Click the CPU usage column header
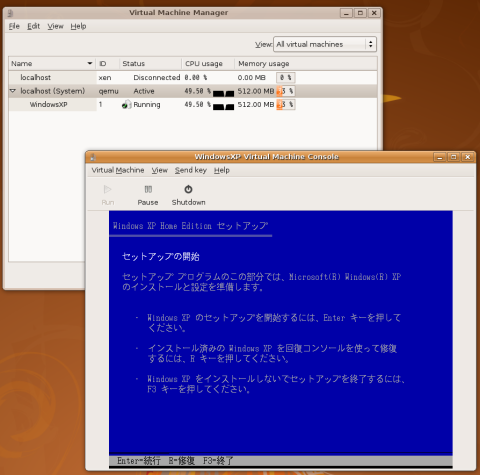The width and height of the screenshot is (480, 475). (x=208, y=63)
